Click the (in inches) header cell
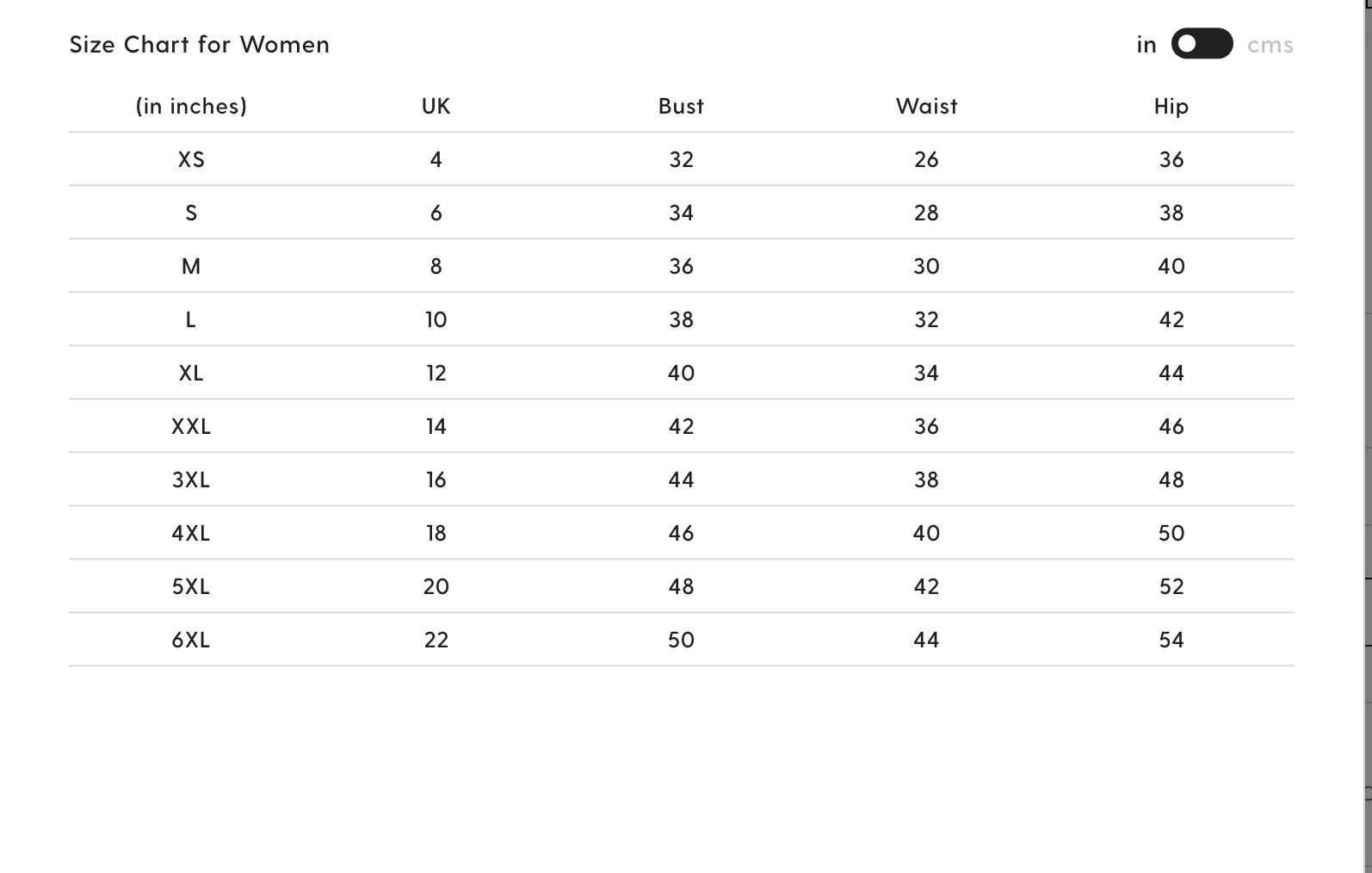1372x873 pixels. [191, 106]
